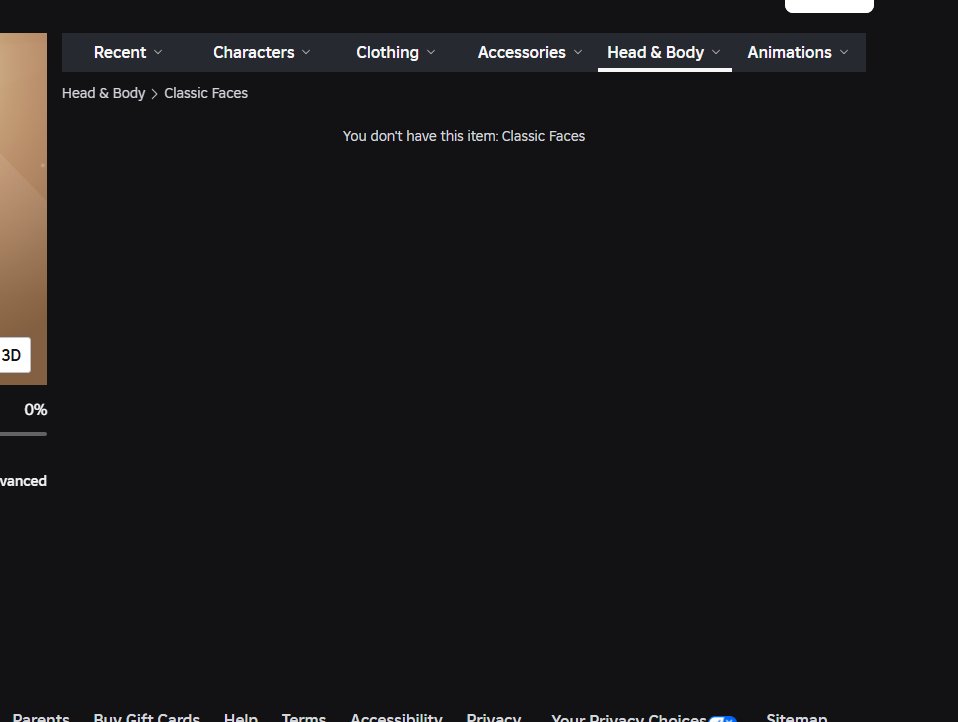The image size is (958, 722).
Task: Expand the Accessories dropdown chevron
Action: click(577, 53)
